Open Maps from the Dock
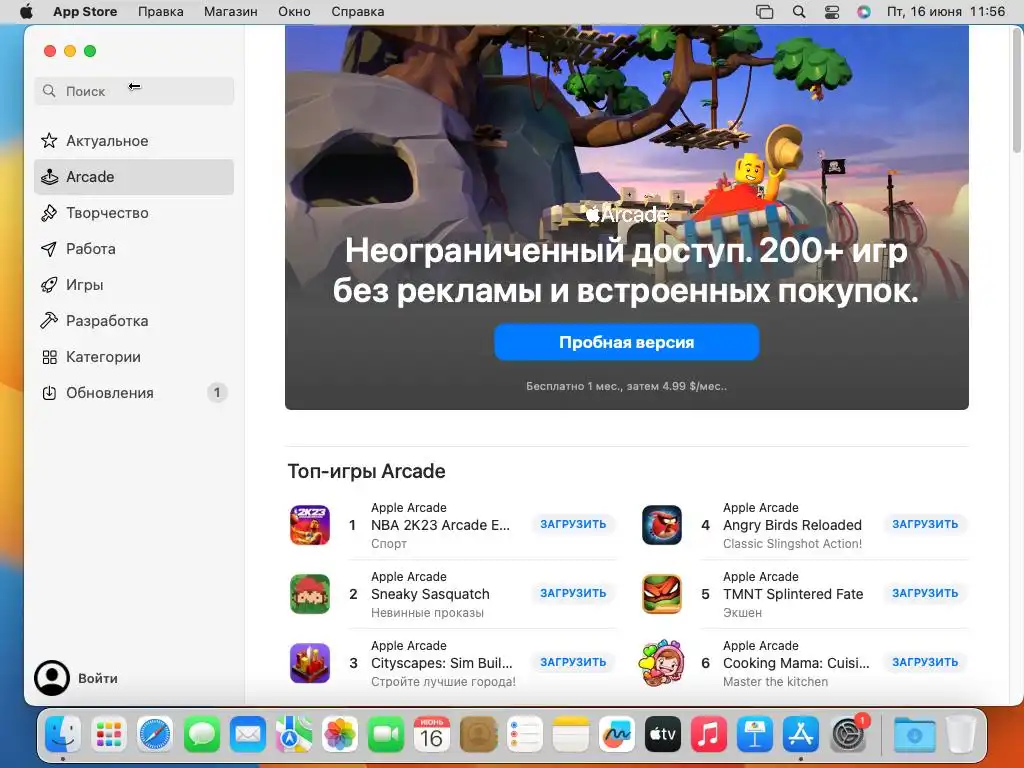The width and height of the screenshot is (1024, 768). [x=294, y=734]
